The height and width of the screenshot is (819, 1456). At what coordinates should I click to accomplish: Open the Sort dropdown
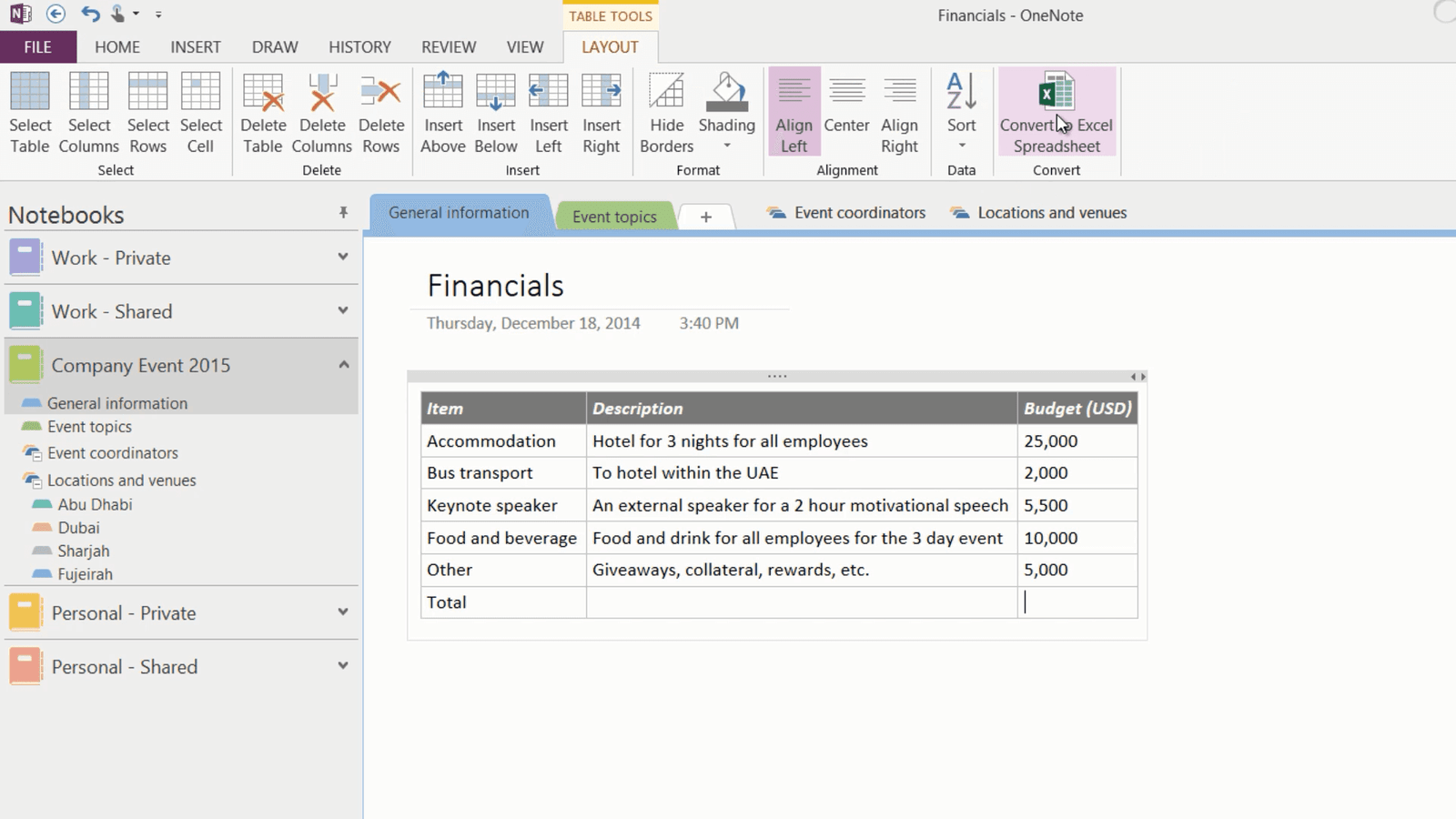point(961,145)
